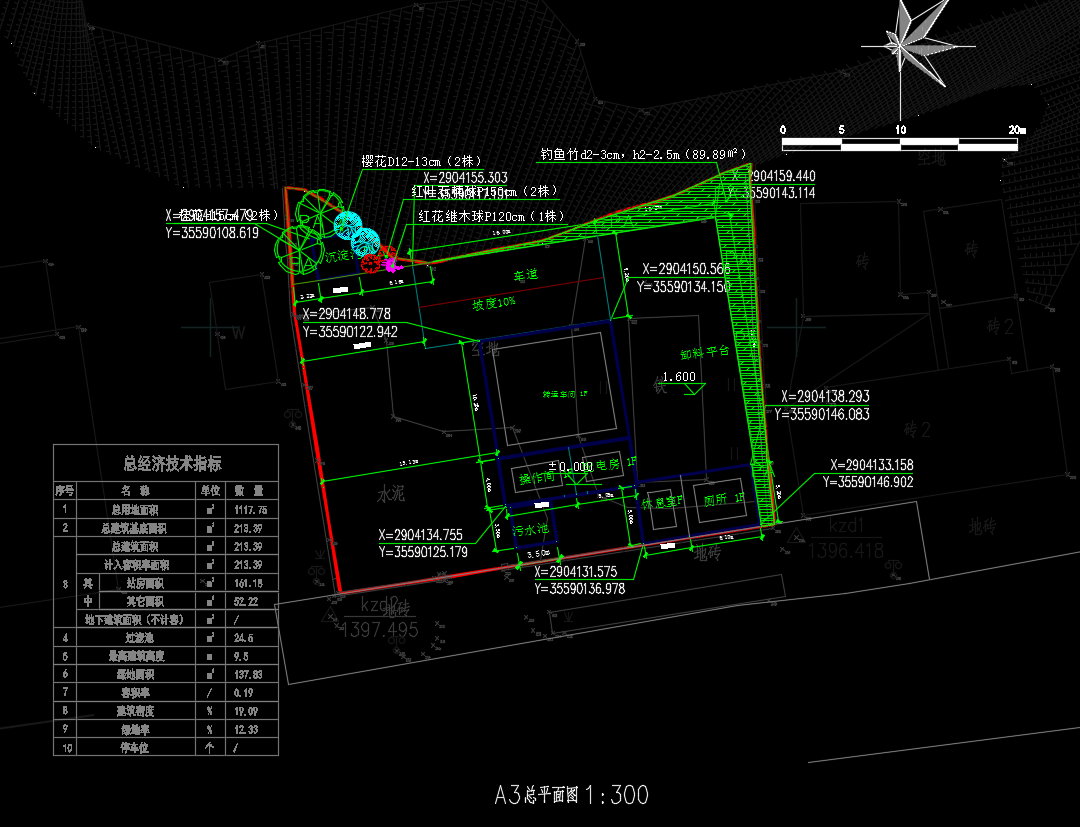The width and height of the screenshot is (1080, 827).
Task: Select the '总用地面积' table cell
Action: (x=135, y=510)
